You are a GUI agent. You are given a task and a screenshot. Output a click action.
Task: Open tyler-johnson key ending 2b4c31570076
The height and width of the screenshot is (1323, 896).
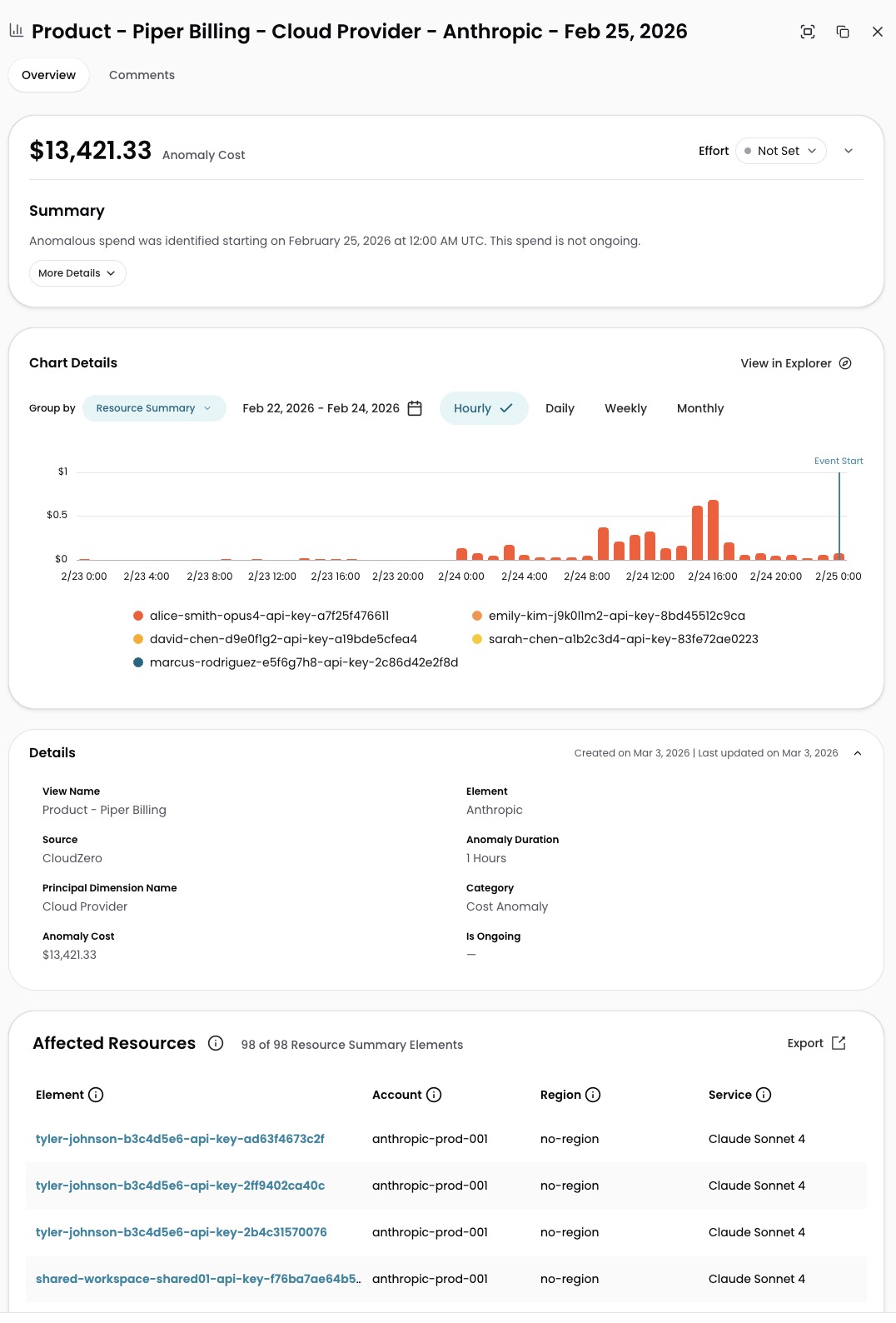point(182,1232)
